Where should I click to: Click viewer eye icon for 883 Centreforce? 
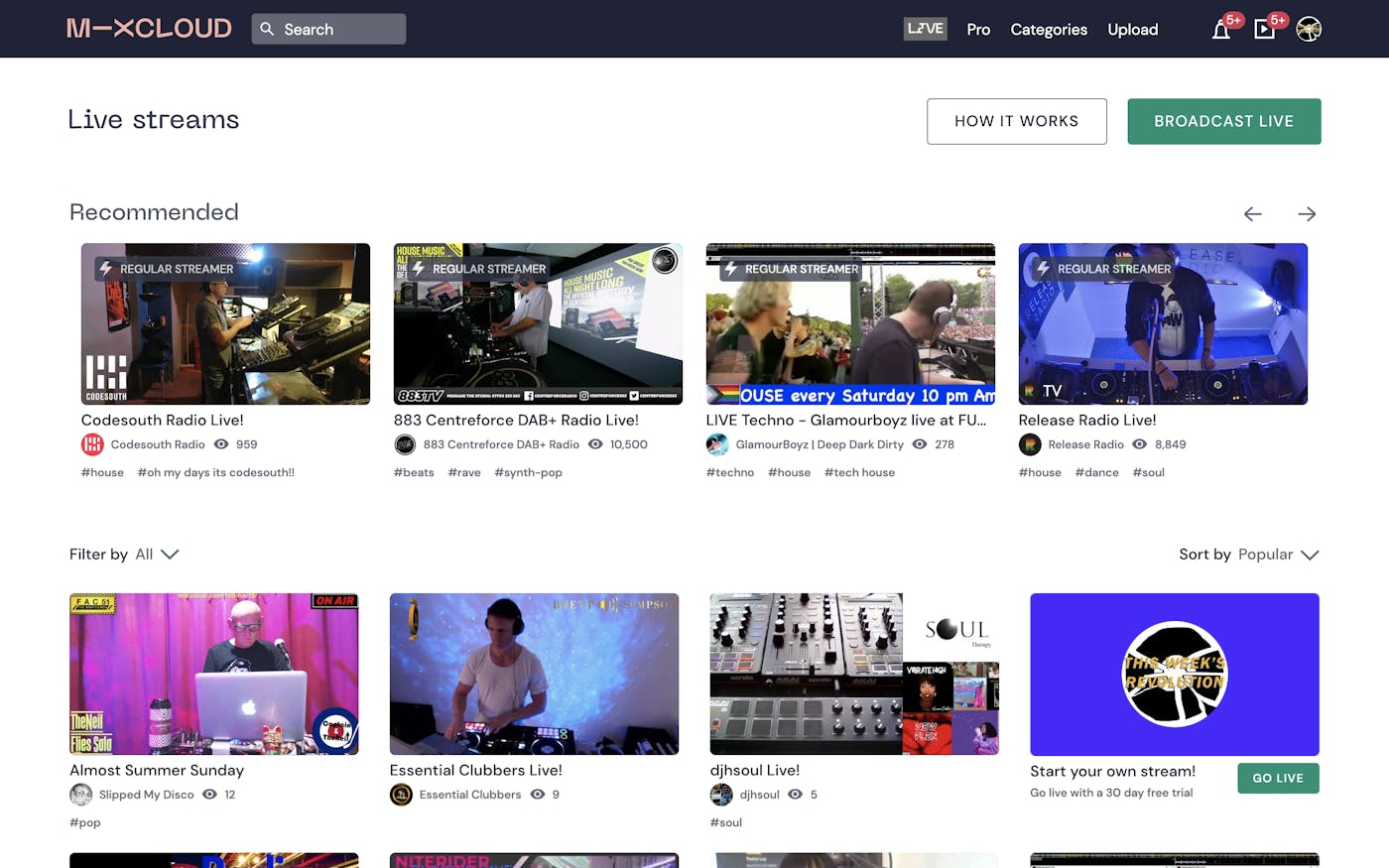595,444
